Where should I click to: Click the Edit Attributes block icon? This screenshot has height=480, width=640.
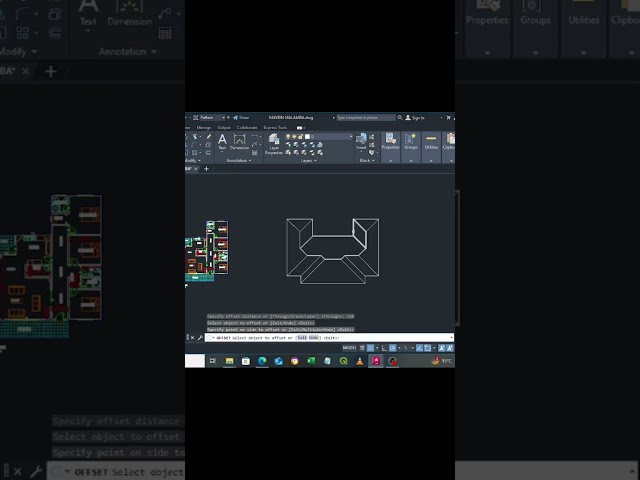371,153
